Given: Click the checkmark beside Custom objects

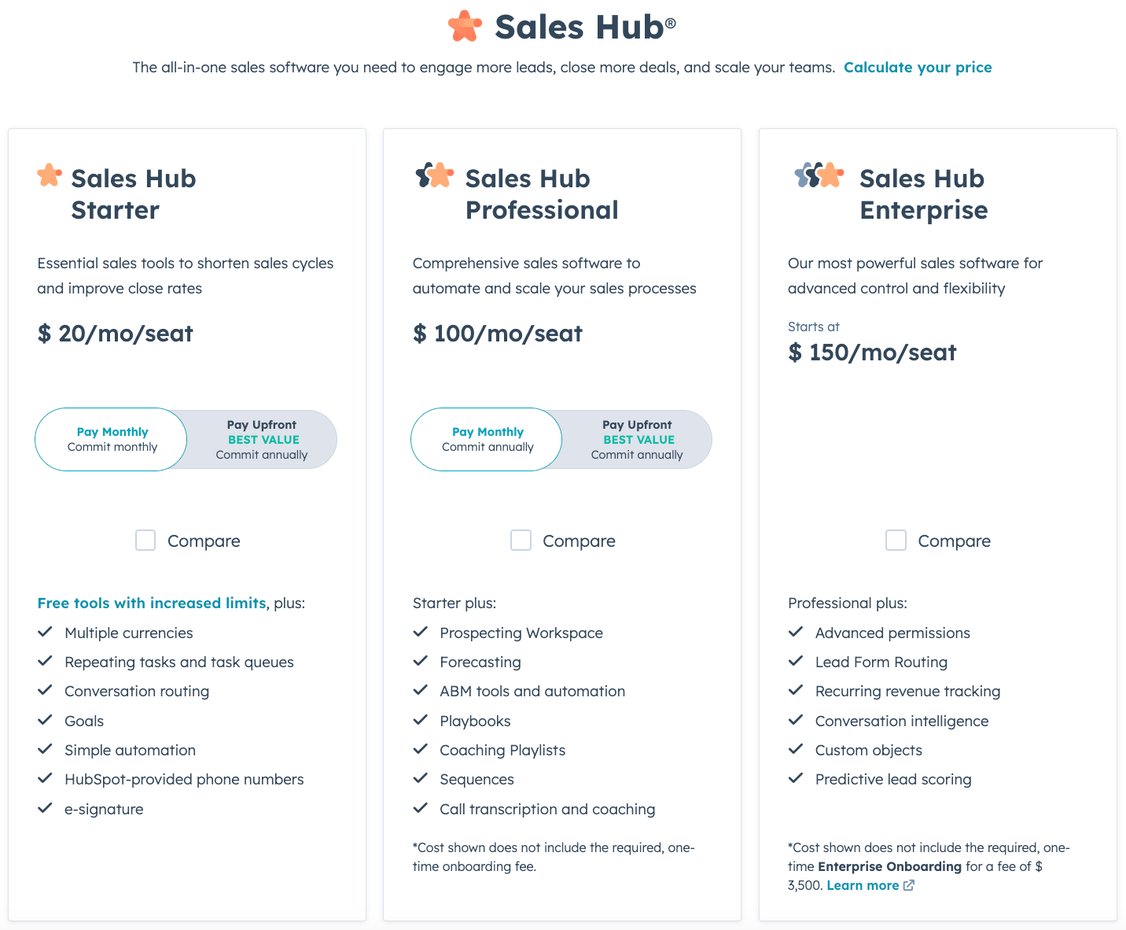Looking at the screenshot, I should coord(795,750).
